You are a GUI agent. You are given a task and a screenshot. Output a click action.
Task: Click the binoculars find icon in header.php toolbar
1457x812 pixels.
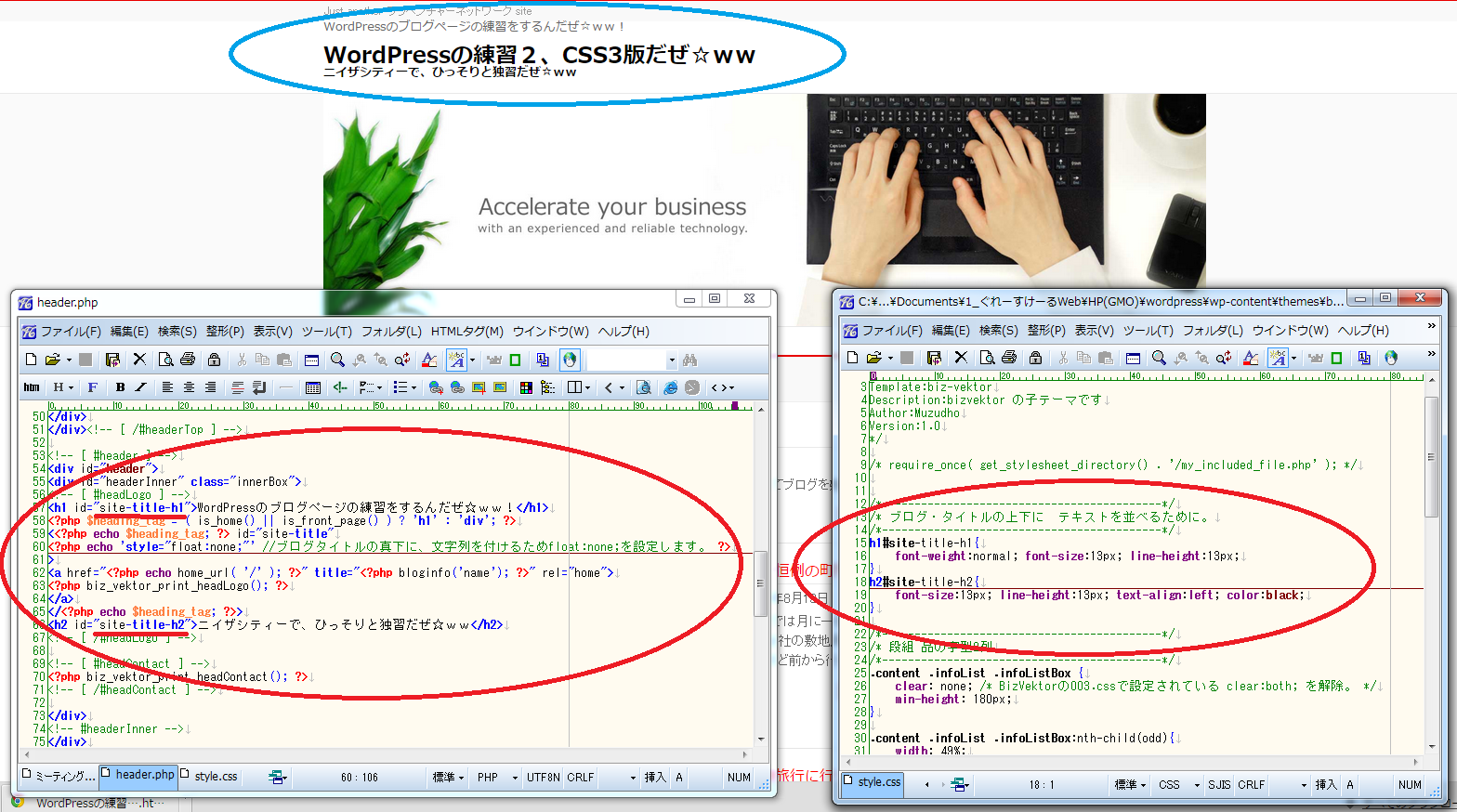[x=689, y=360]
